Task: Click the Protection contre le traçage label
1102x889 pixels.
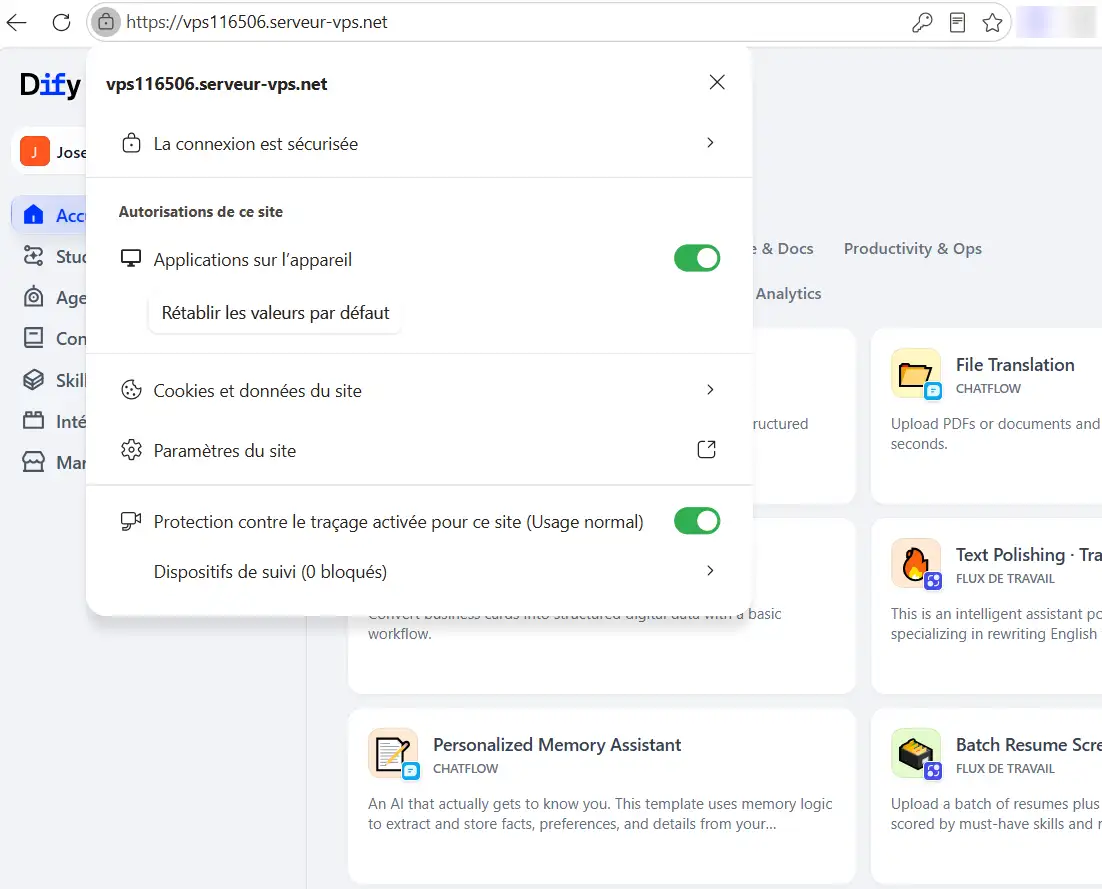Action: (x=398, y=521)
